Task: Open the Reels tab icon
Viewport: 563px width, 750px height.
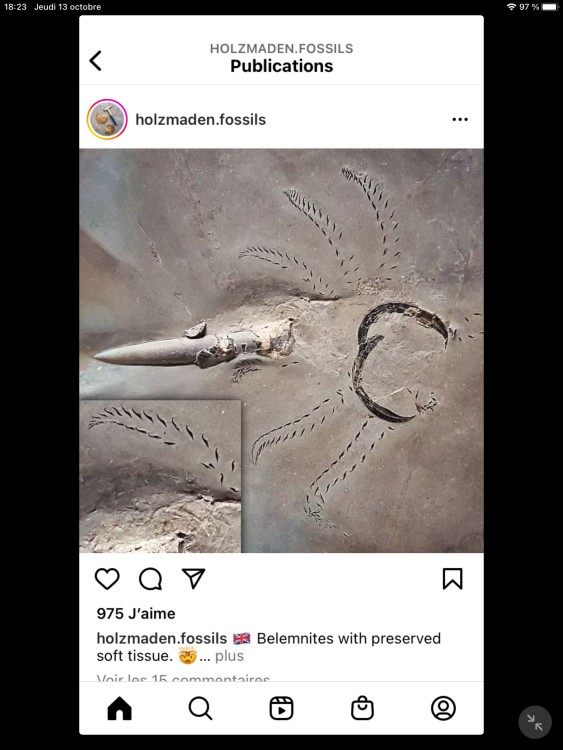Action: pos(281,708)
